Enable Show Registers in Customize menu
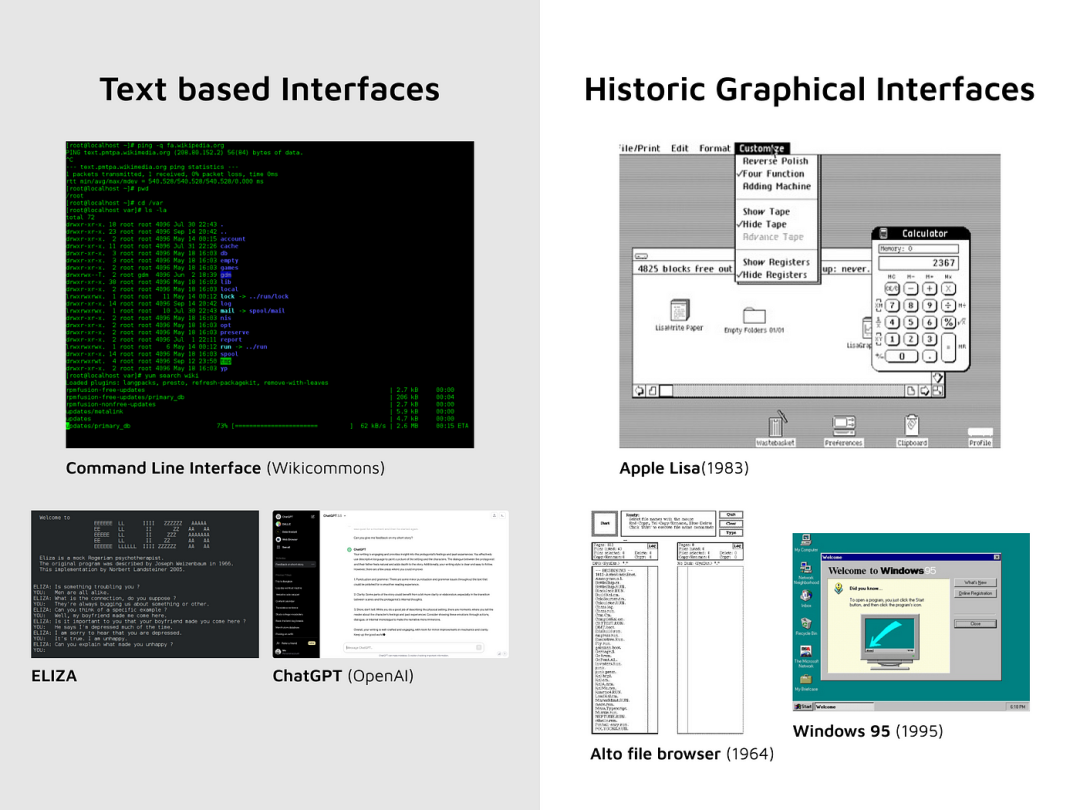The width and height of the screenshot is (1080, 810). (x=776, y=262)
